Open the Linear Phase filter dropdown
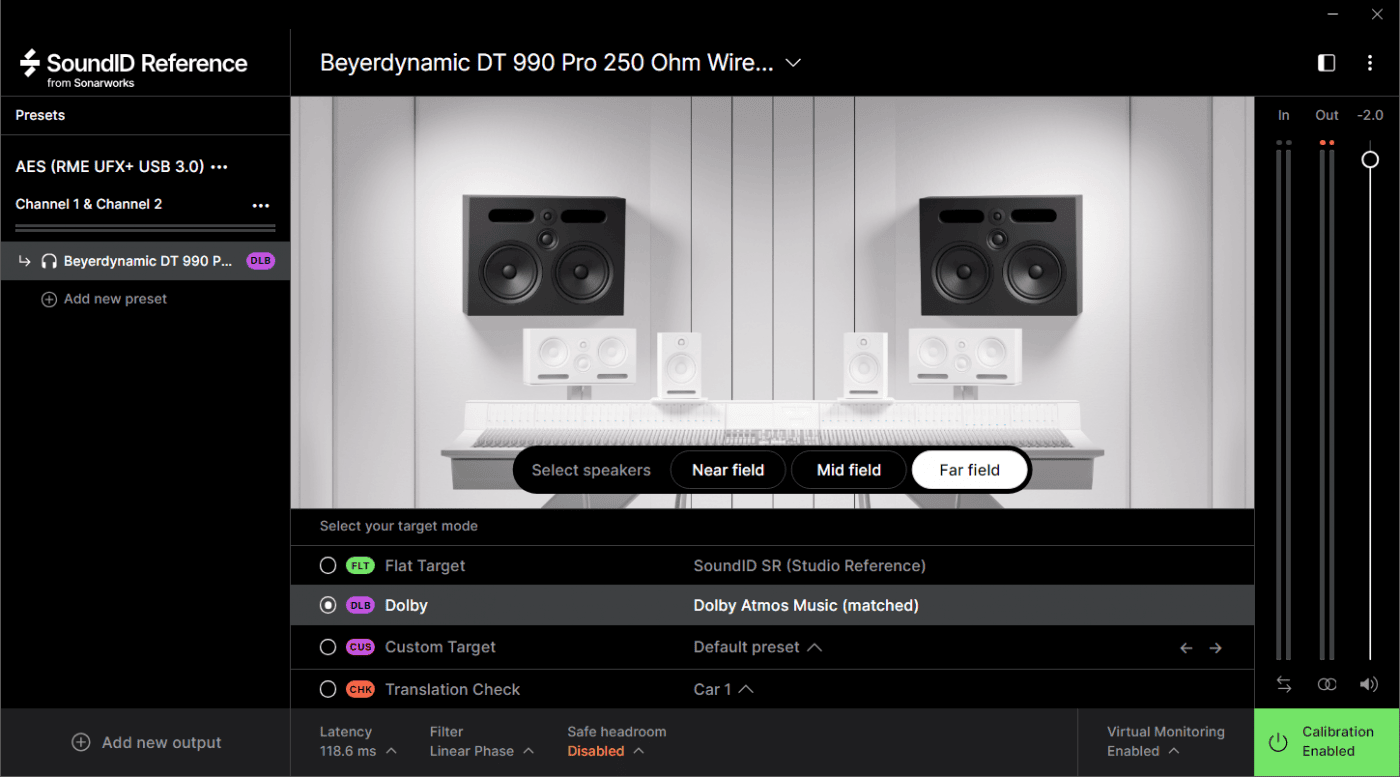The height and width of the screenshot is (777, 1400). (x=481, y=751)
